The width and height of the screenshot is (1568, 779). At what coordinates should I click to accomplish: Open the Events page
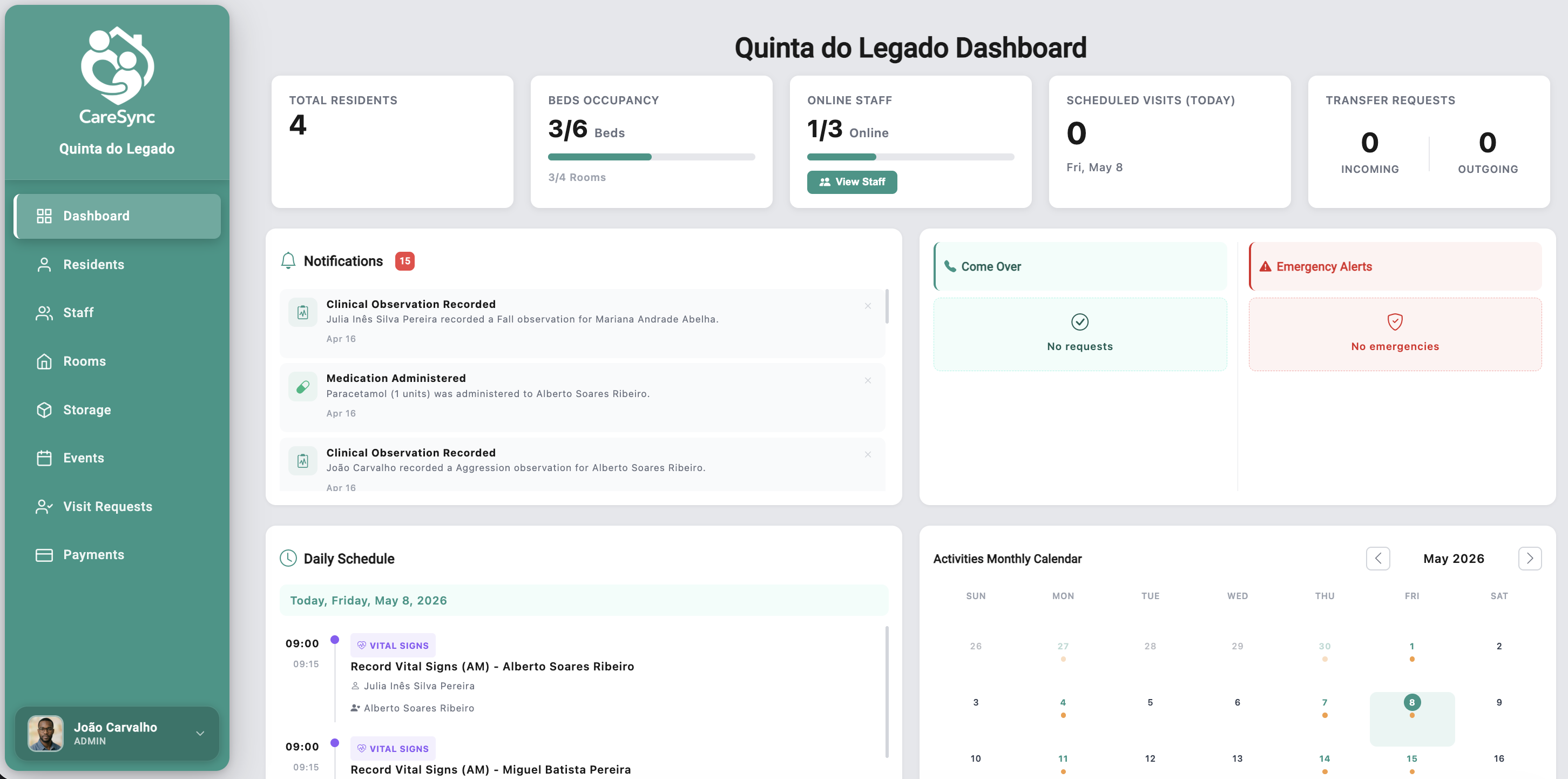click(x=118, y=458)
